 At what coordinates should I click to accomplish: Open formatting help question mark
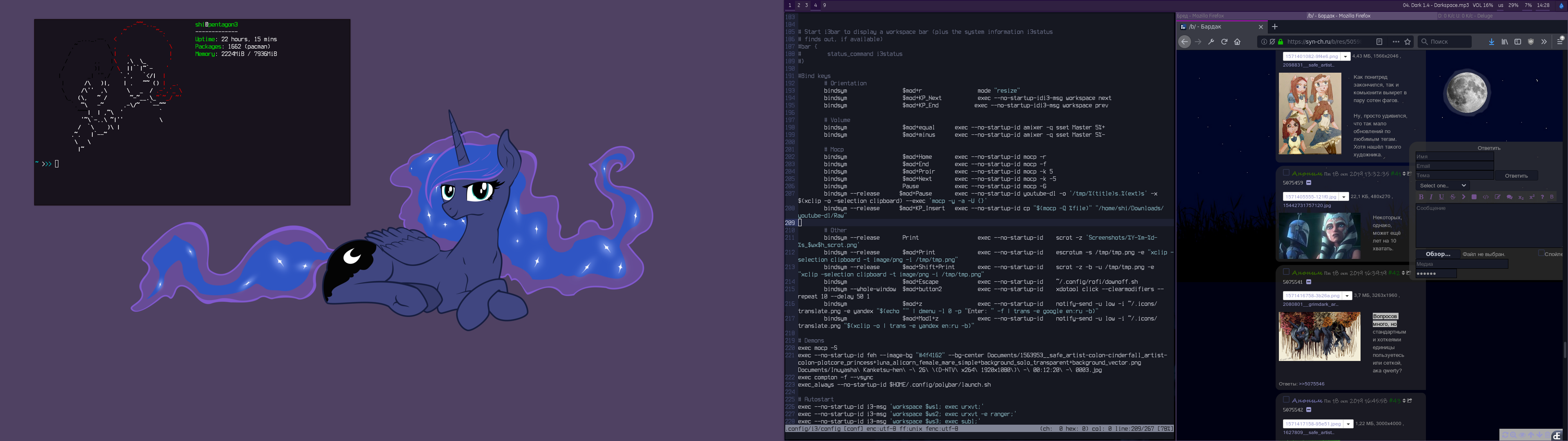(1542, 197)
